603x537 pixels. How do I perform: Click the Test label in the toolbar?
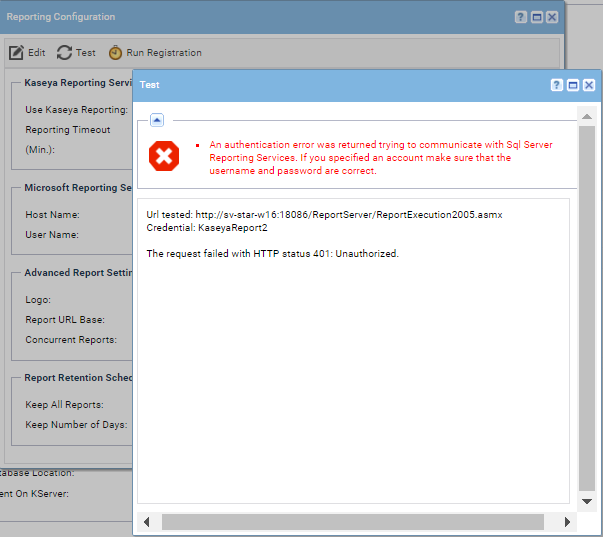pos(85,52)
